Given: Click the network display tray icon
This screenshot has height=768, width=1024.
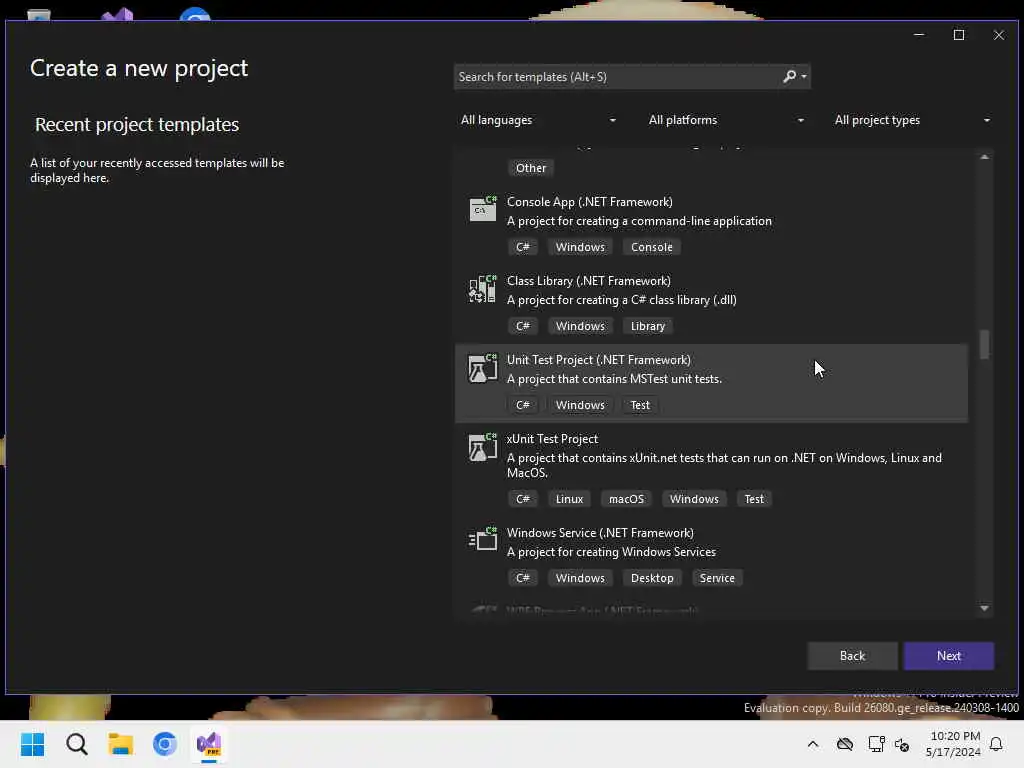Looking at the screenshot, I should point(876,744).
